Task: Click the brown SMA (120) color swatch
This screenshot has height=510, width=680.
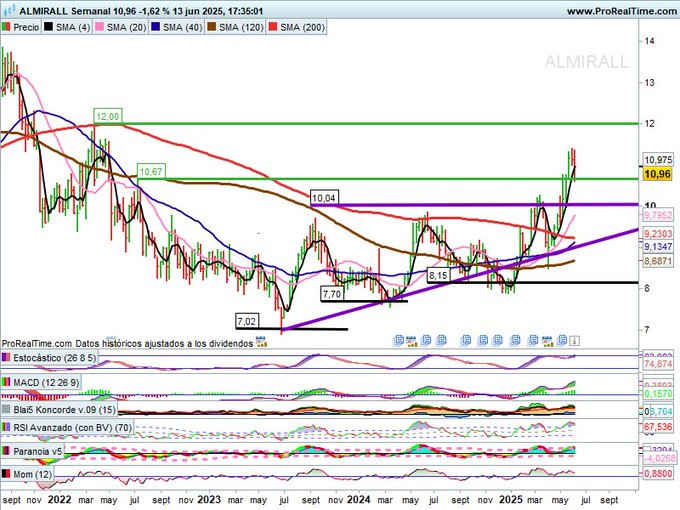Action: pyautogui.click(x=212, y=27)
